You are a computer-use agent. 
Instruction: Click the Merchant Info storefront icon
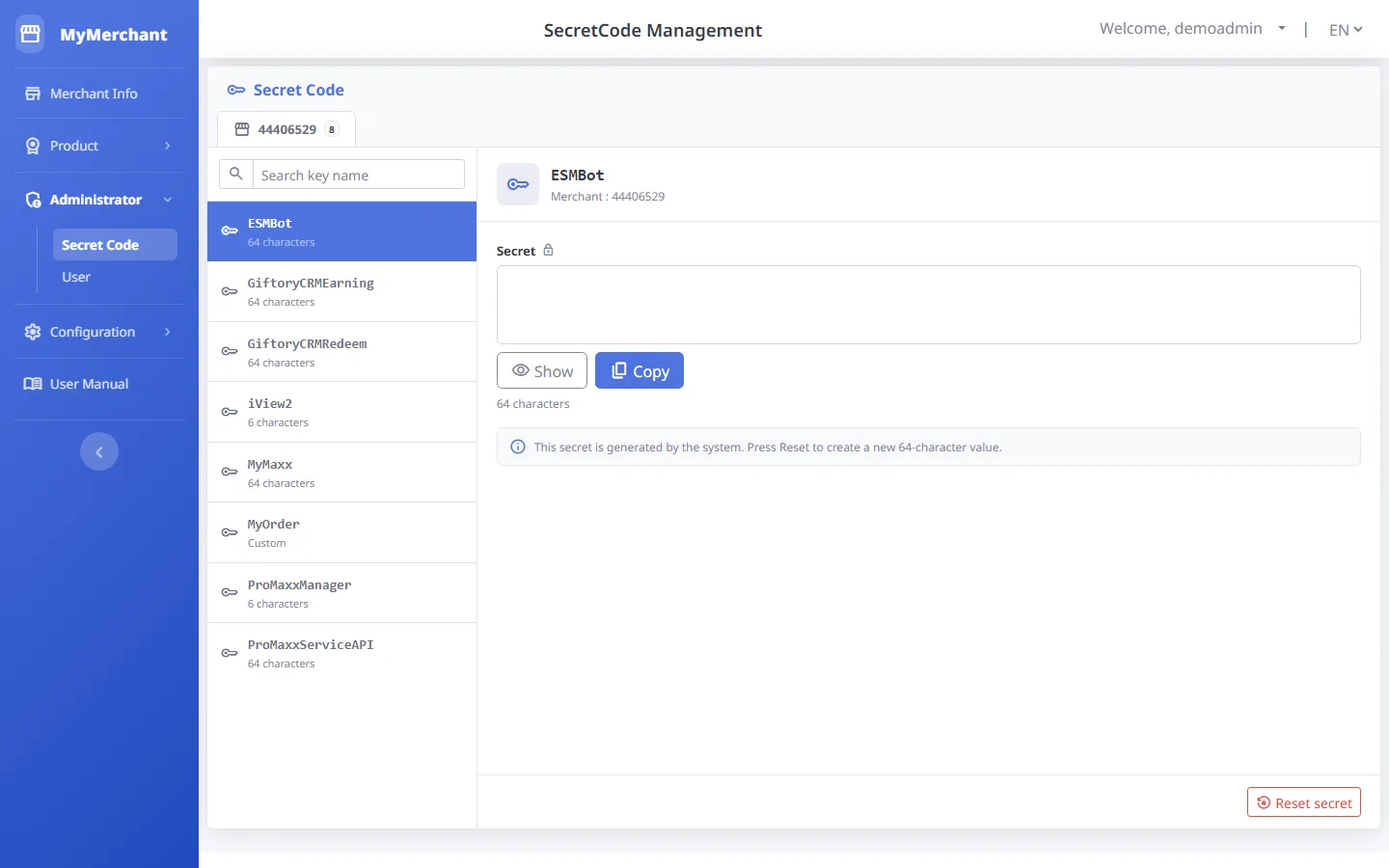coord(33,94)
